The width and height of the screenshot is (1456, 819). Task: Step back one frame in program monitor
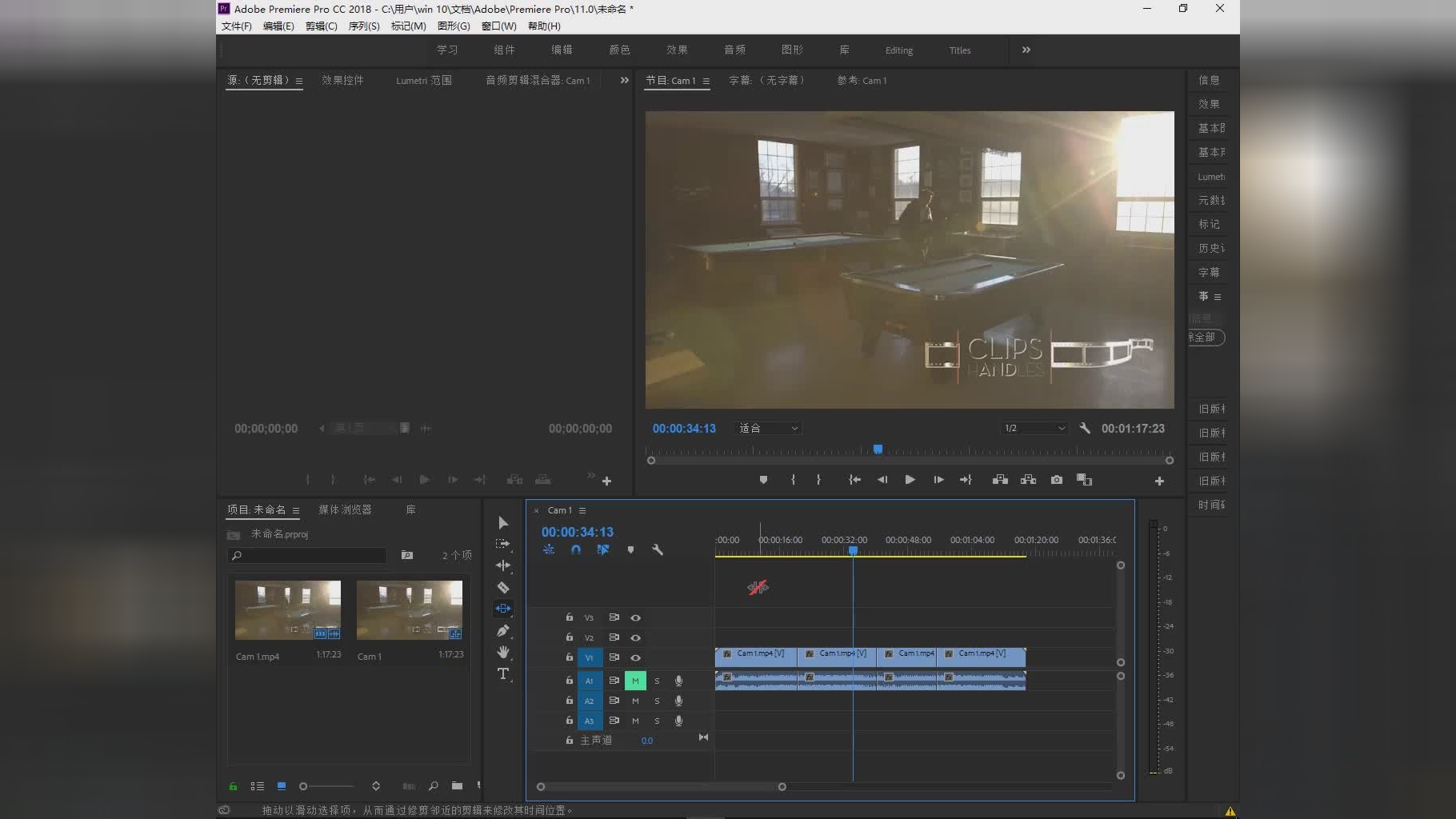pos(882,480)
